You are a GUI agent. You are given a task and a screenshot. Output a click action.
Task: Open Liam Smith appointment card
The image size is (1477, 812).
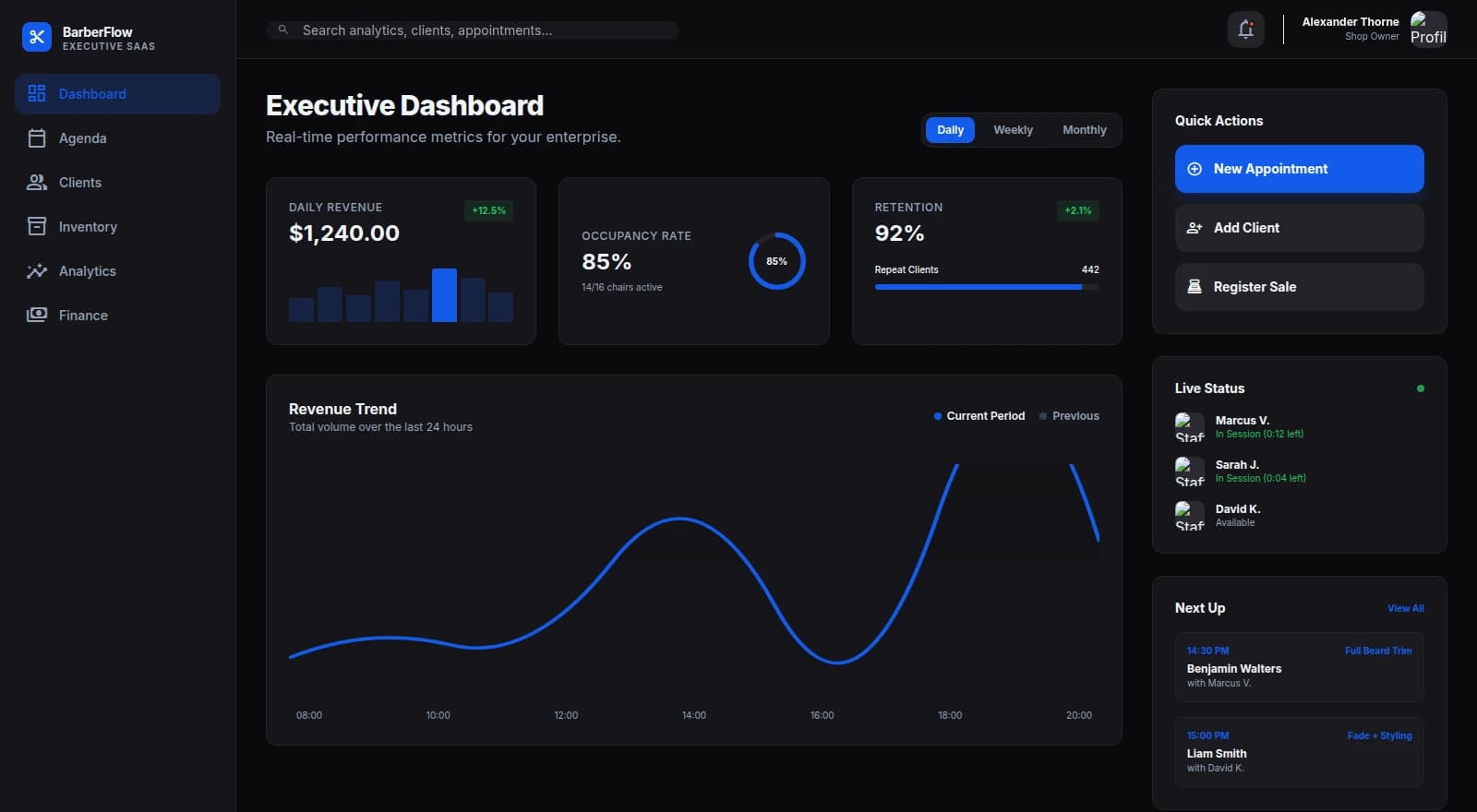click(1299, 751)
